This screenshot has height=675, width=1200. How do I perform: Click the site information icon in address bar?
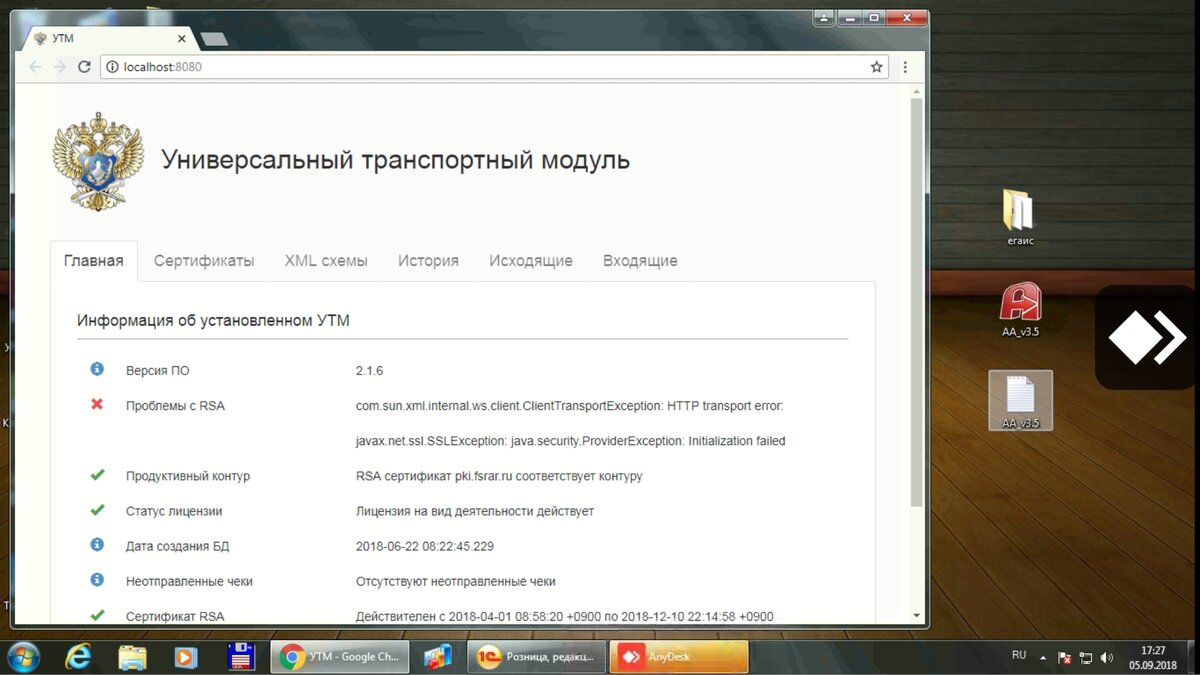[x=112, y=67]
